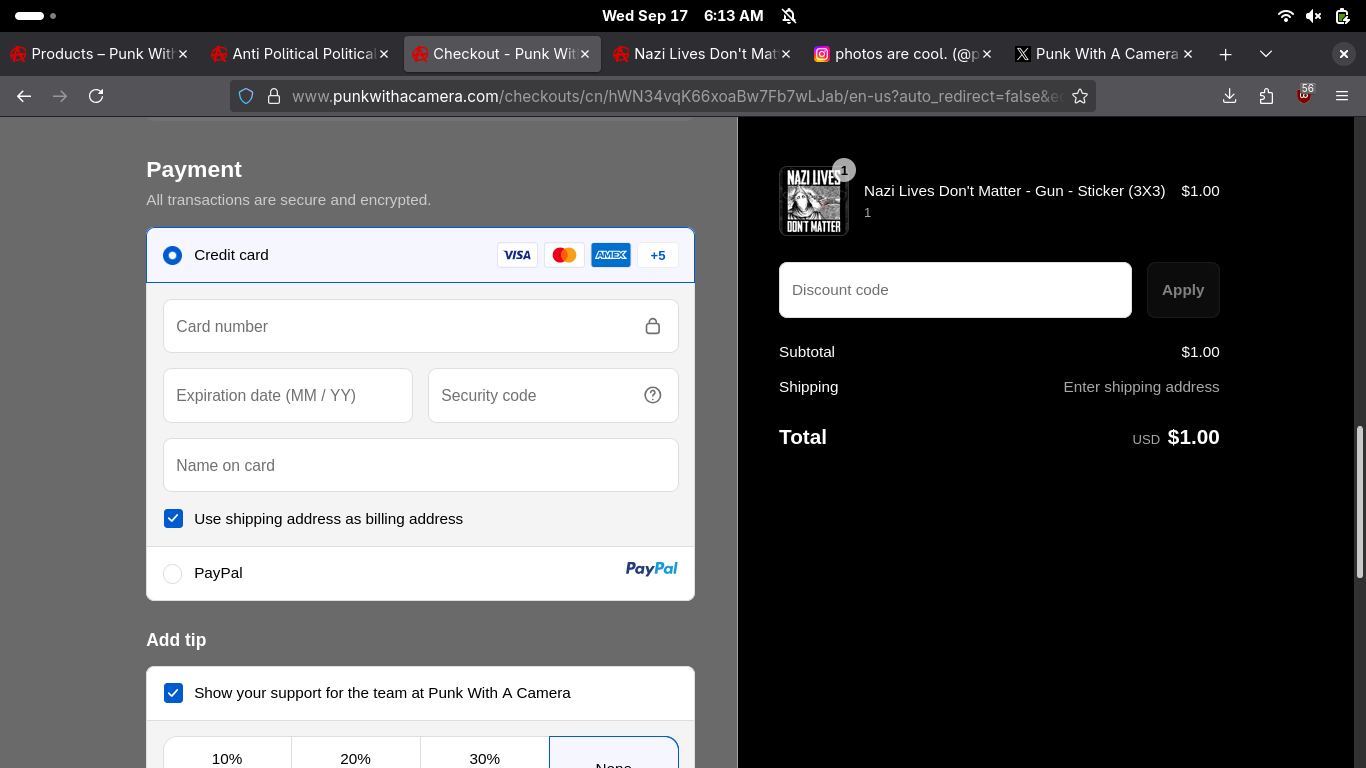Open the downloads panel
The height and width of the screenshot is (768, 1366).
coord(1230,96)
